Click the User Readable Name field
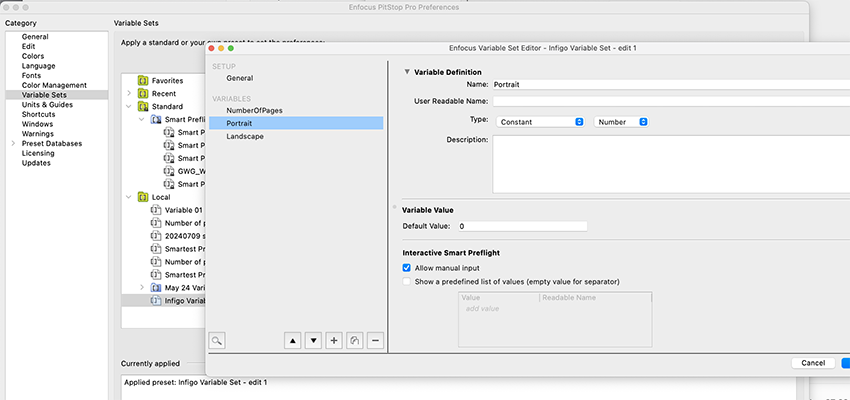The image size is (850, 400). (671, 101)
